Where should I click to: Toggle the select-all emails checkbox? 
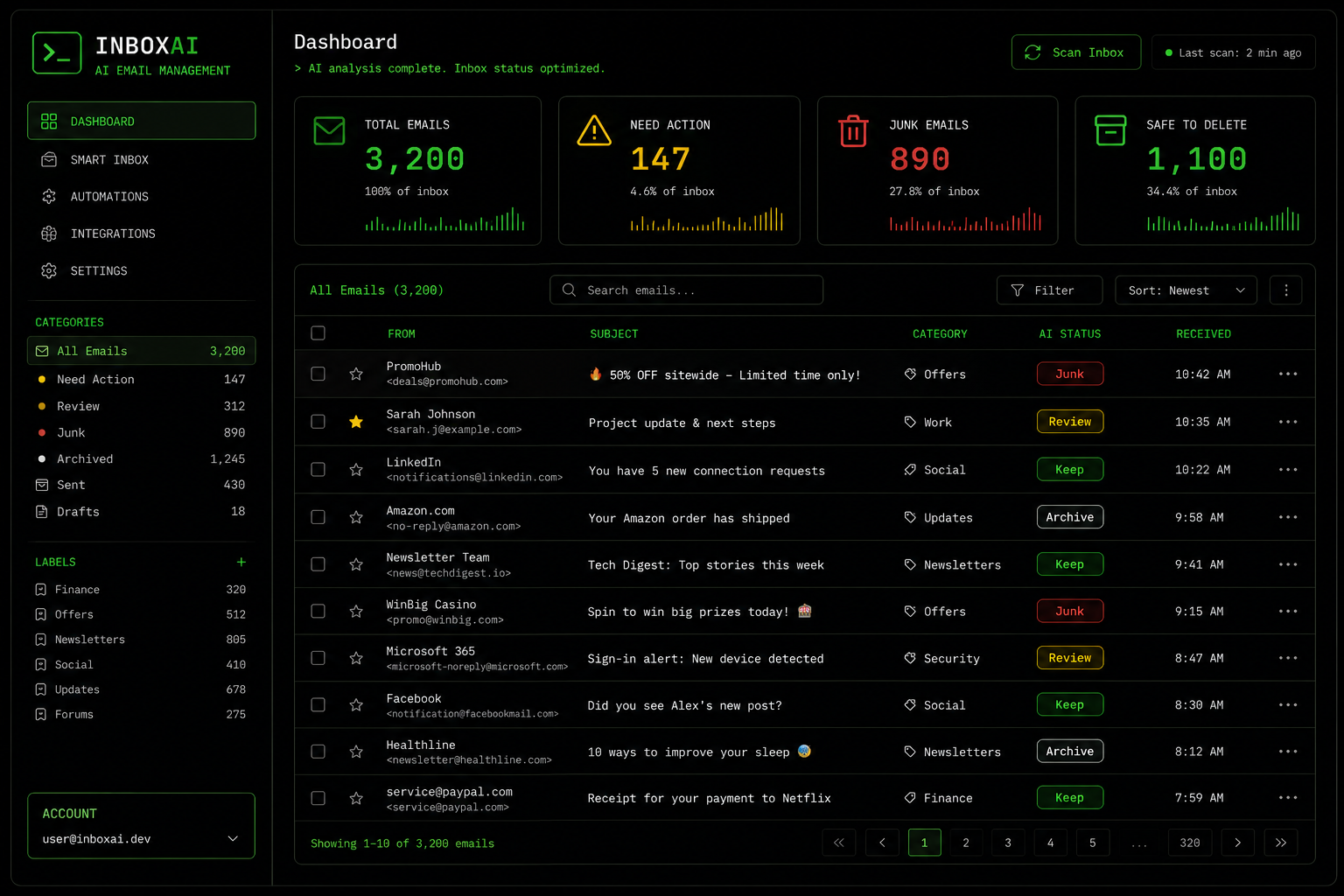318,333
